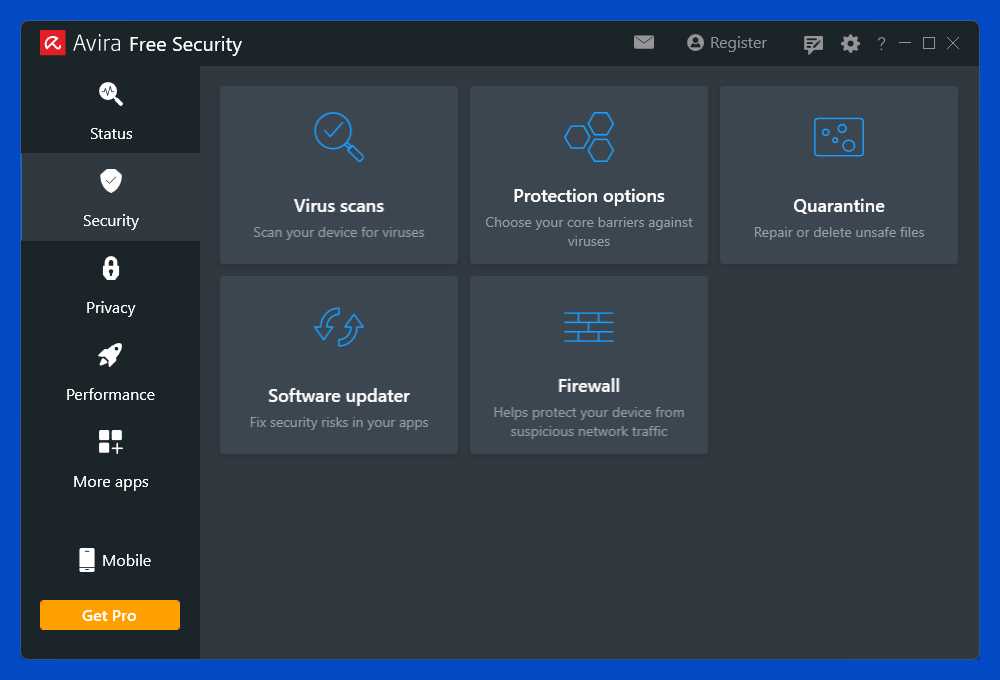Open the Privacy sidebar label

[x=111, y=307]
